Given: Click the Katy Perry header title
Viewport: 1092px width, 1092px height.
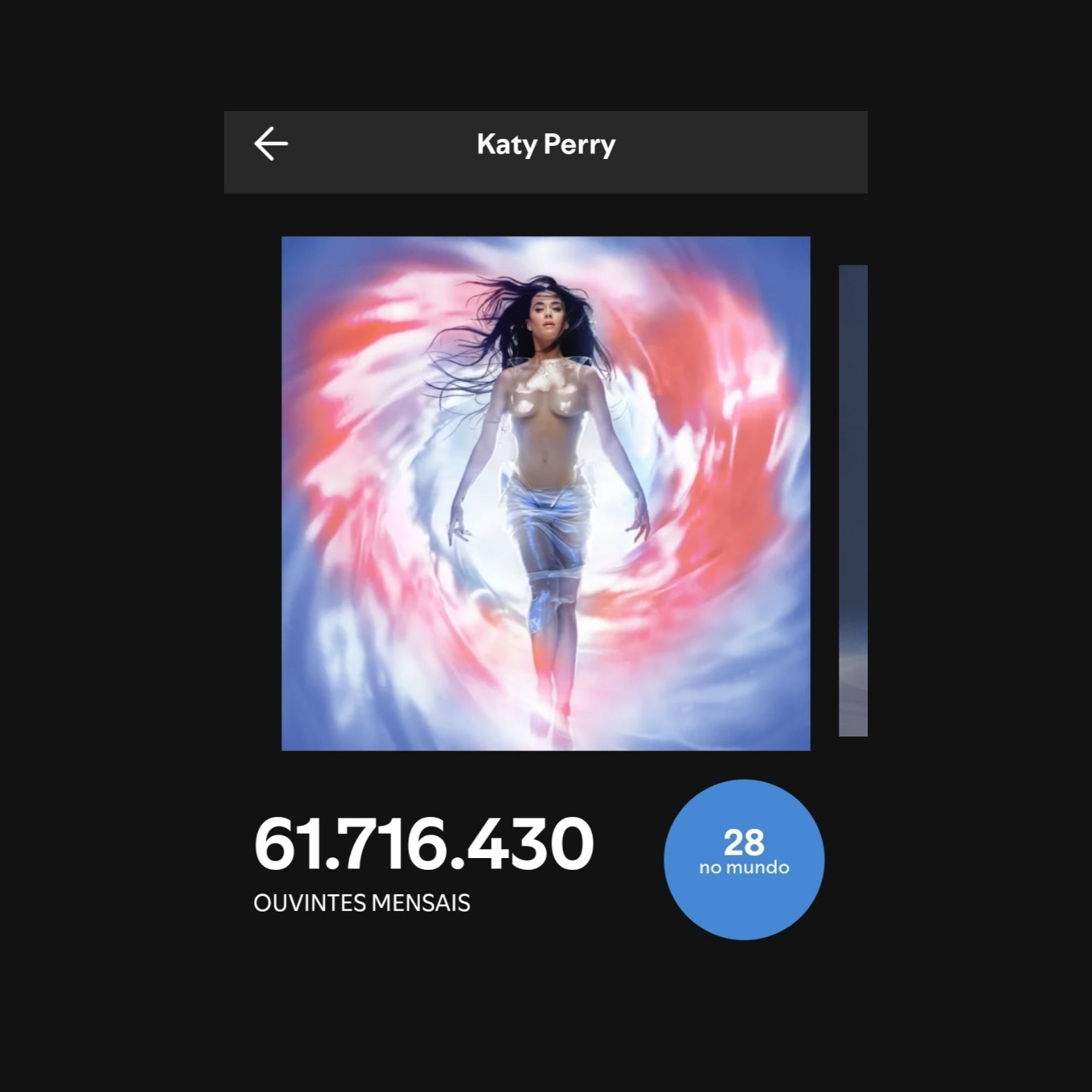Looking at the screenshot, I should coord(546,144).
